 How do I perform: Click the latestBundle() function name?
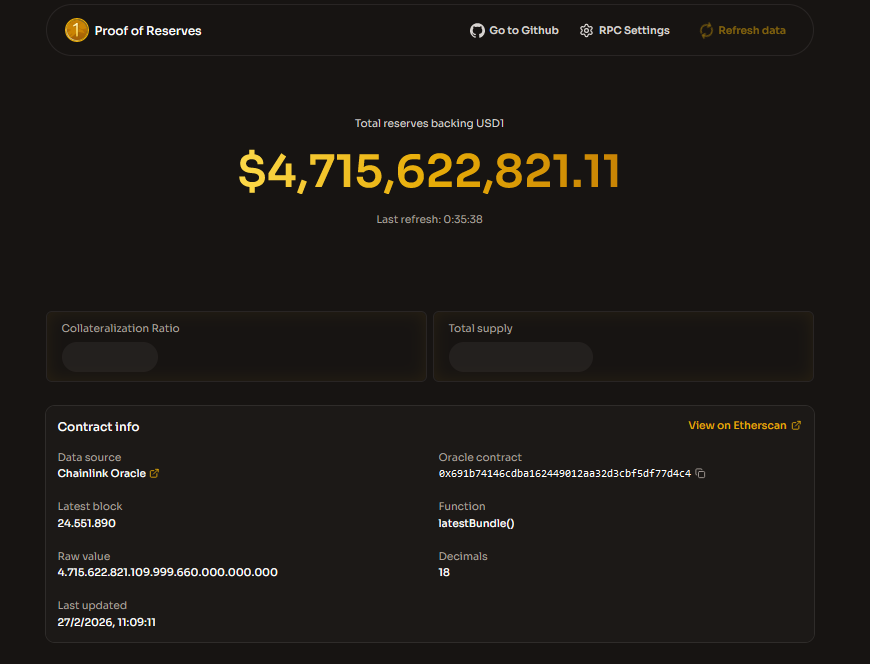point(476,523)
